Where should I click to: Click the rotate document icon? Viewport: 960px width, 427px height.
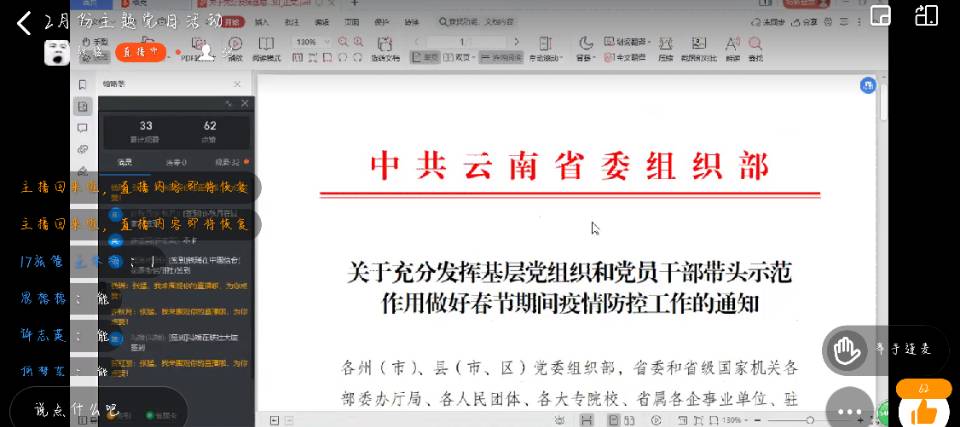pyautogui.click(x=384, y=48)
